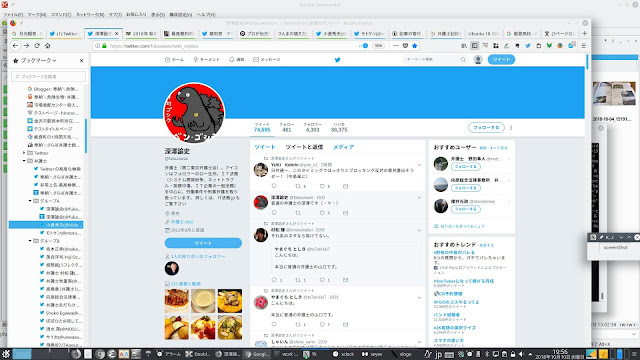Click the Firefox logo in window title bar
Viewport: 640px width, 360px height.
[x=13, y=23]
